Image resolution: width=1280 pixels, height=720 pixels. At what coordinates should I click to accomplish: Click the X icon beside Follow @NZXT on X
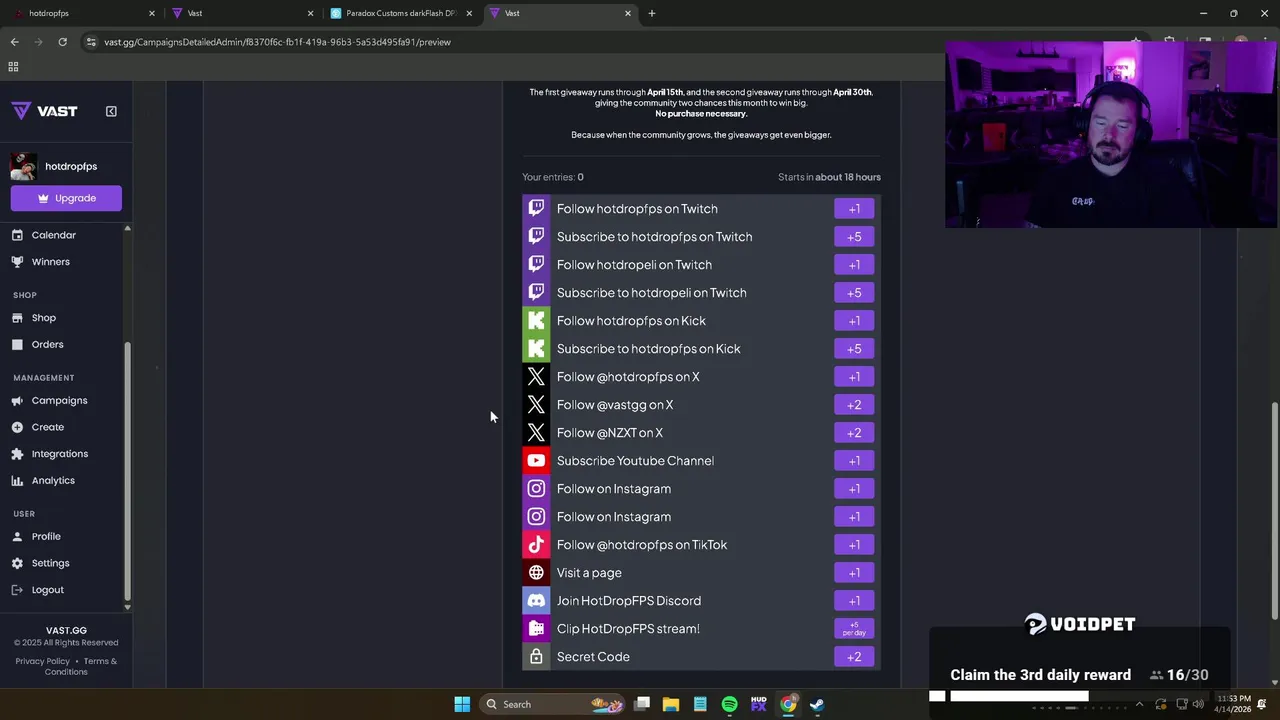536,432
